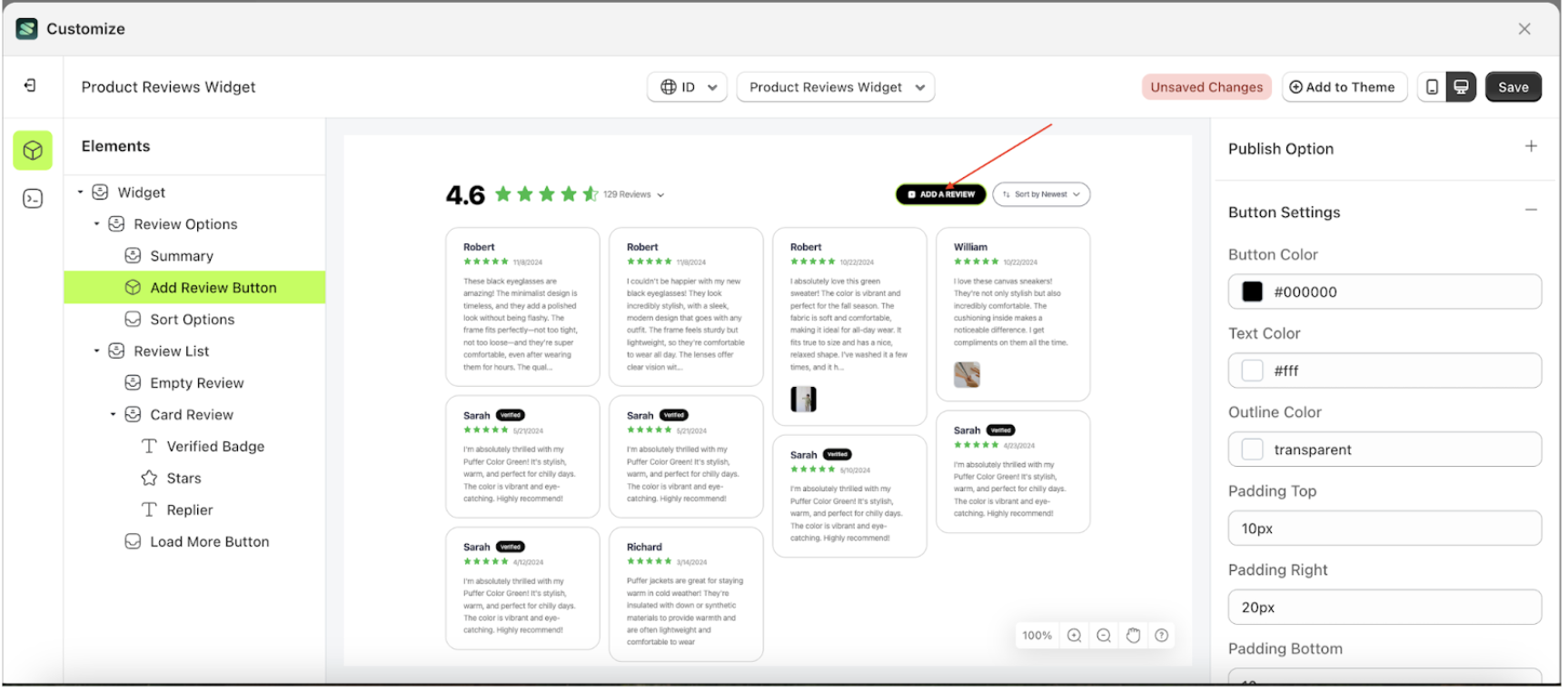This screenshot has height=692, width=1568.
Task: Click the Save button
Action: point(1513,87)
